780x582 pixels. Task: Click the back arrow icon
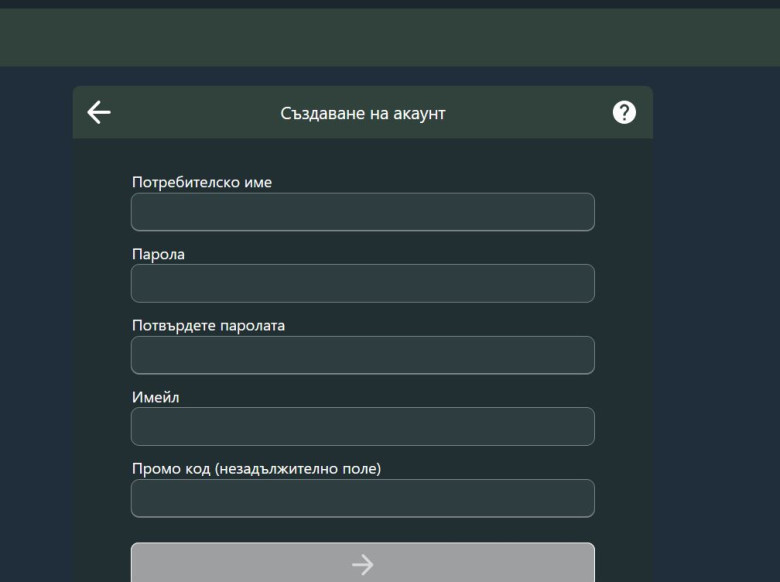(x=99, y=112)
